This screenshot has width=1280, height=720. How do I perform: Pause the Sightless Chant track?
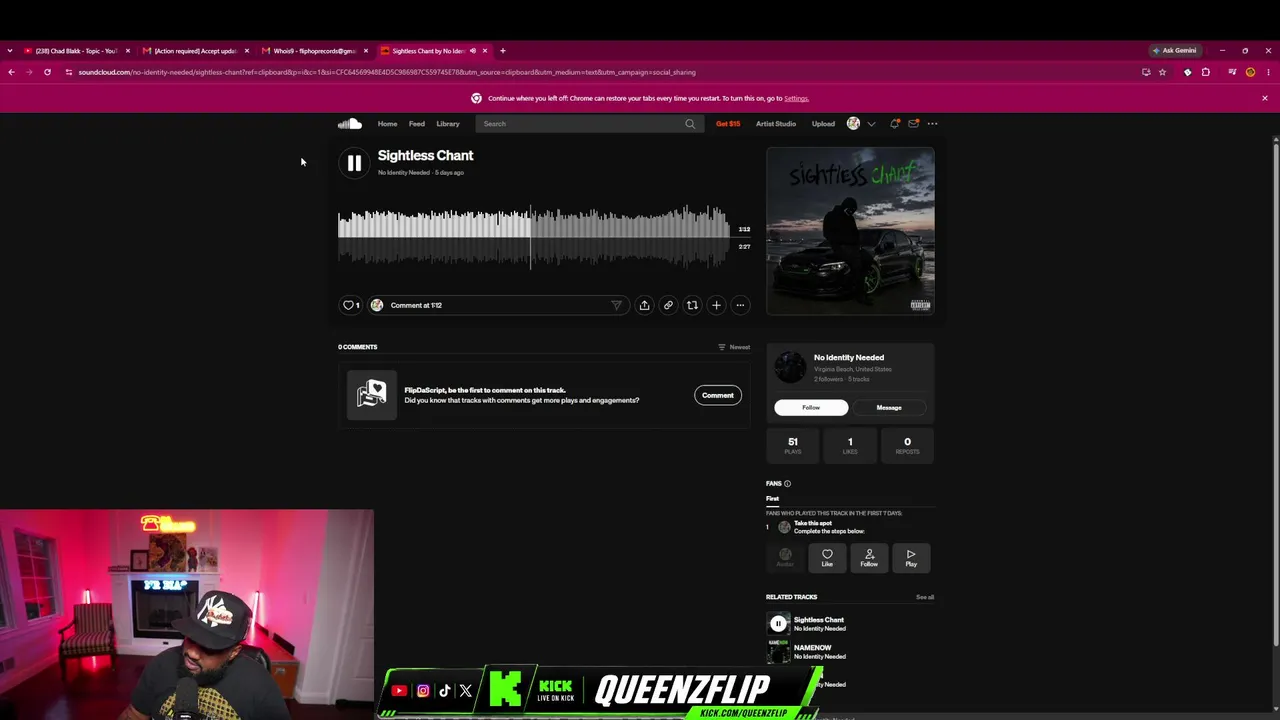coord(354,163)
